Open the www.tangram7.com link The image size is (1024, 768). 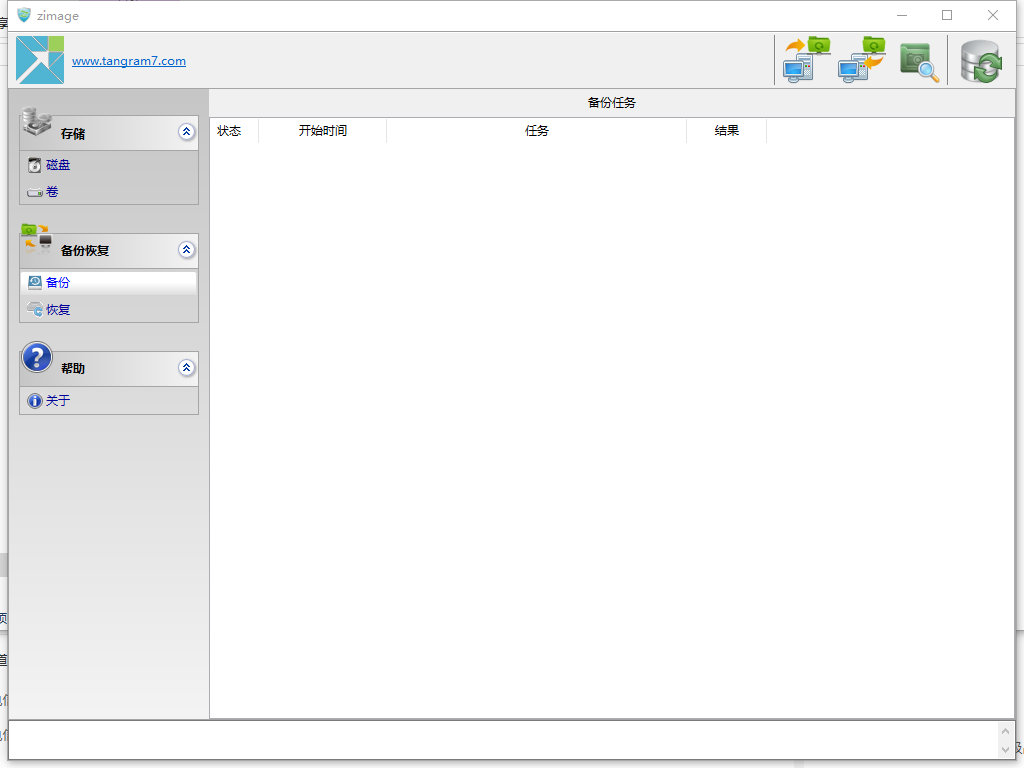[129, 61]
